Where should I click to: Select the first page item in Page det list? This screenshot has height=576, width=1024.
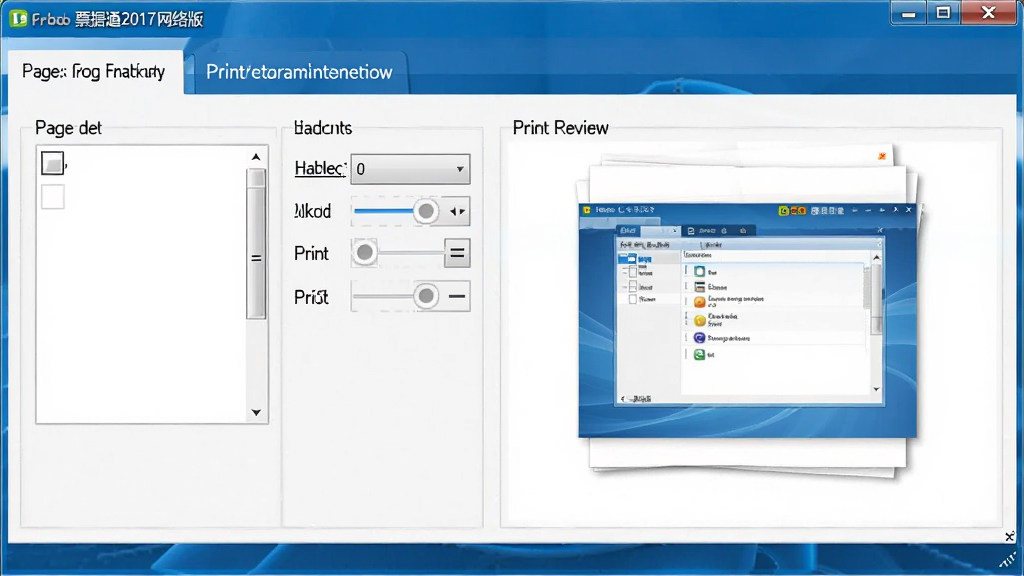click(x=53, y=163)
